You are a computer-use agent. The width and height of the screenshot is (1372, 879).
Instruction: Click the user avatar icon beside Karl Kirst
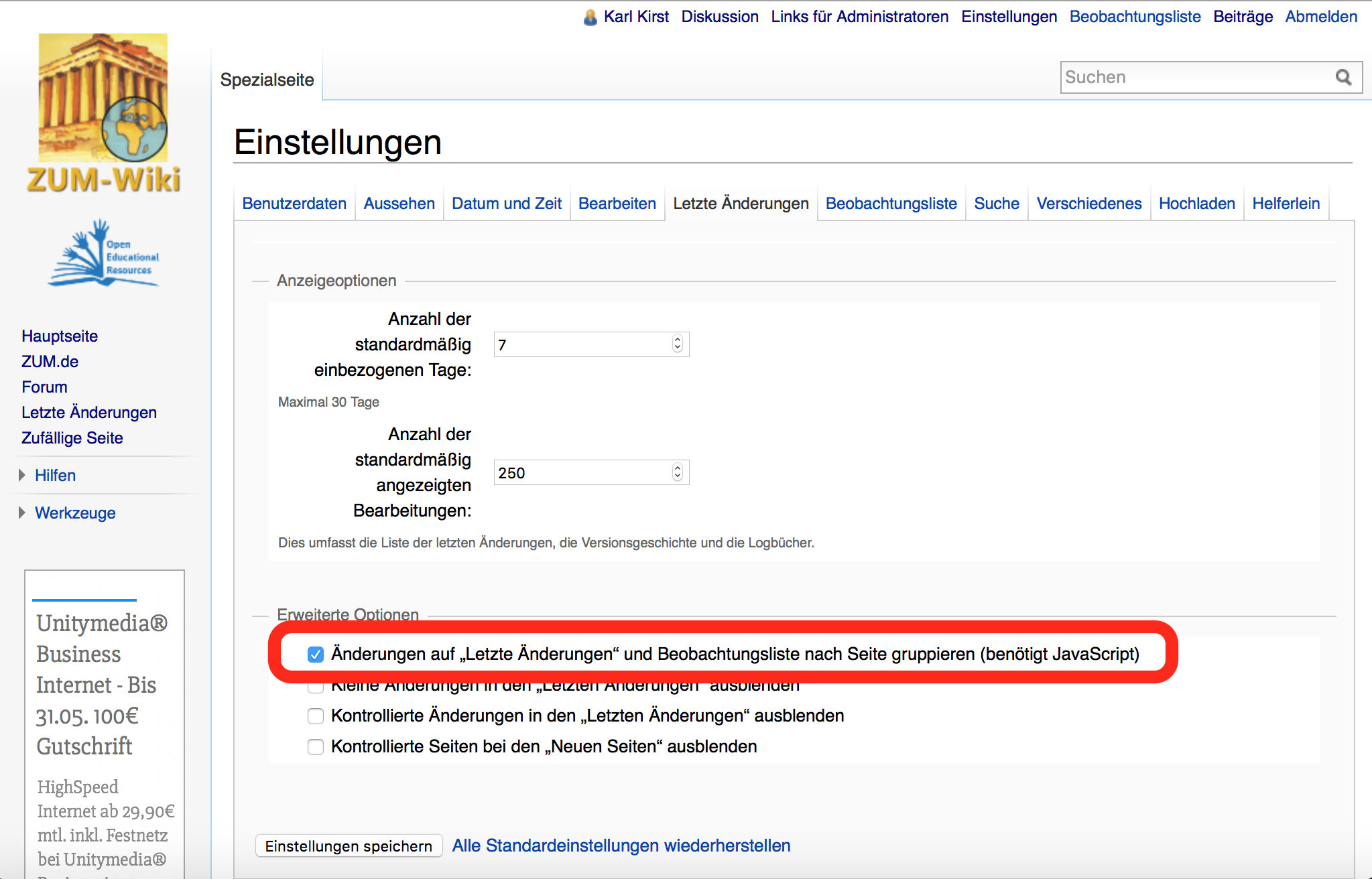tap(590, 17)
